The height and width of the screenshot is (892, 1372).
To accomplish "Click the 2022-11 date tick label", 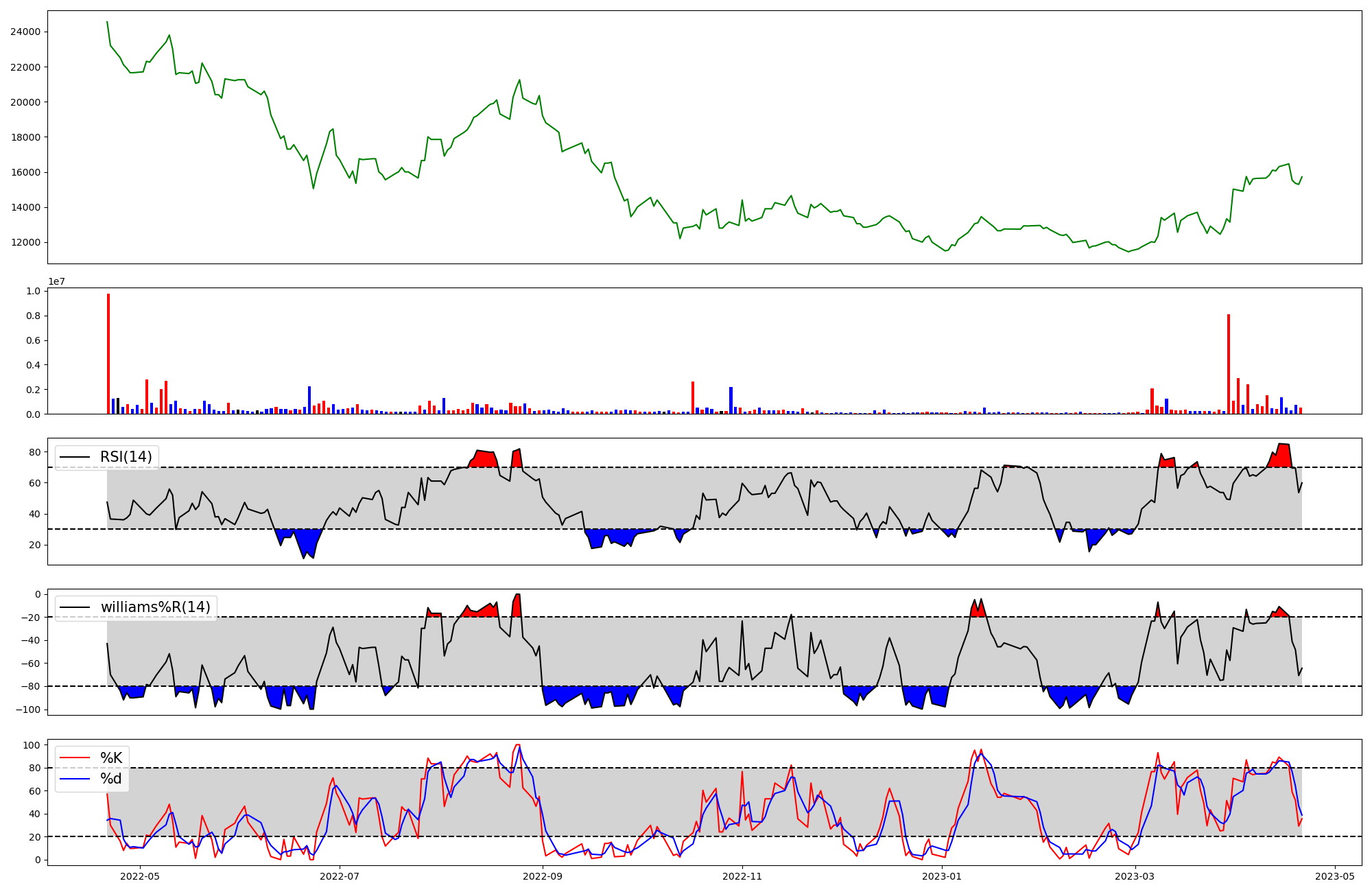I will (742, 876).
